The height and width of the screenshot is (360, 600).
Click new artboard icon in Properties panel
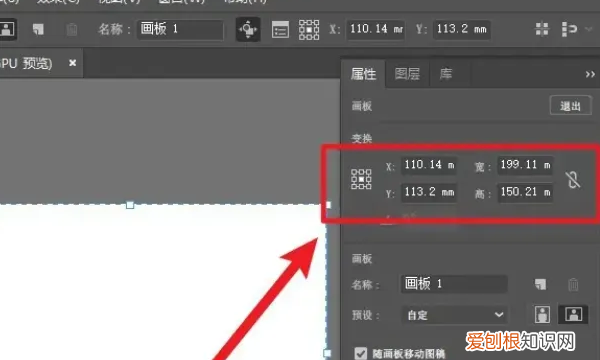click(540, 284)
